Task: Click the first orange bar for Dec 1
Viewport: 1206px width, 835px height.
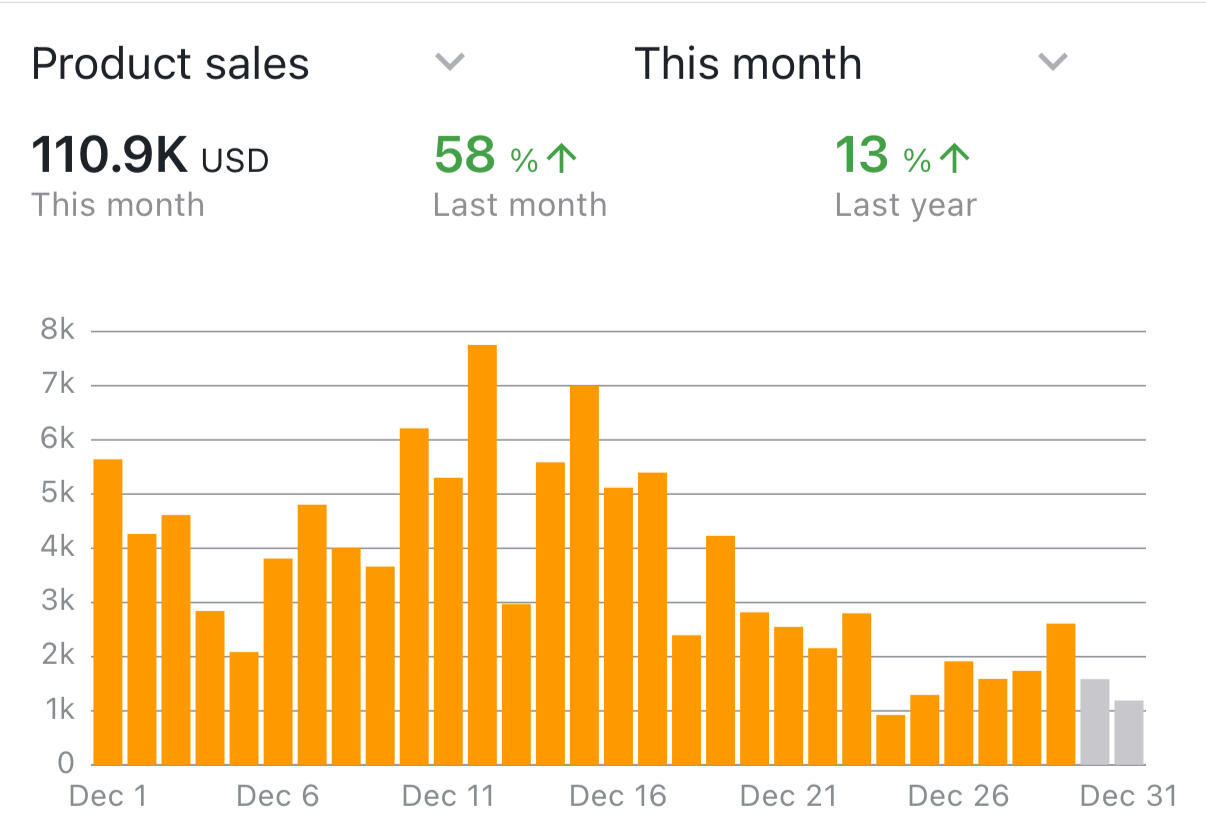Action: 107,611
